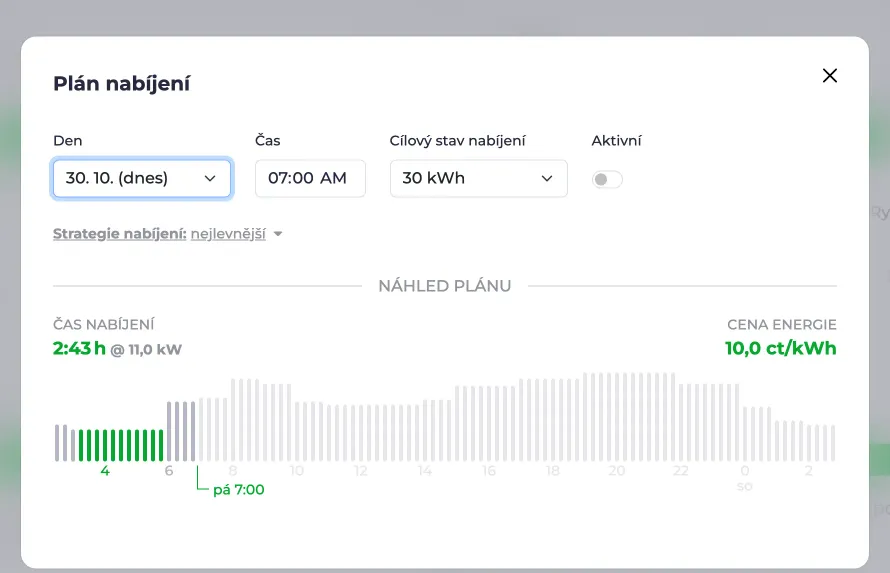
Task: Toggle the Aktivní switch
Action: tap(607, 179)
